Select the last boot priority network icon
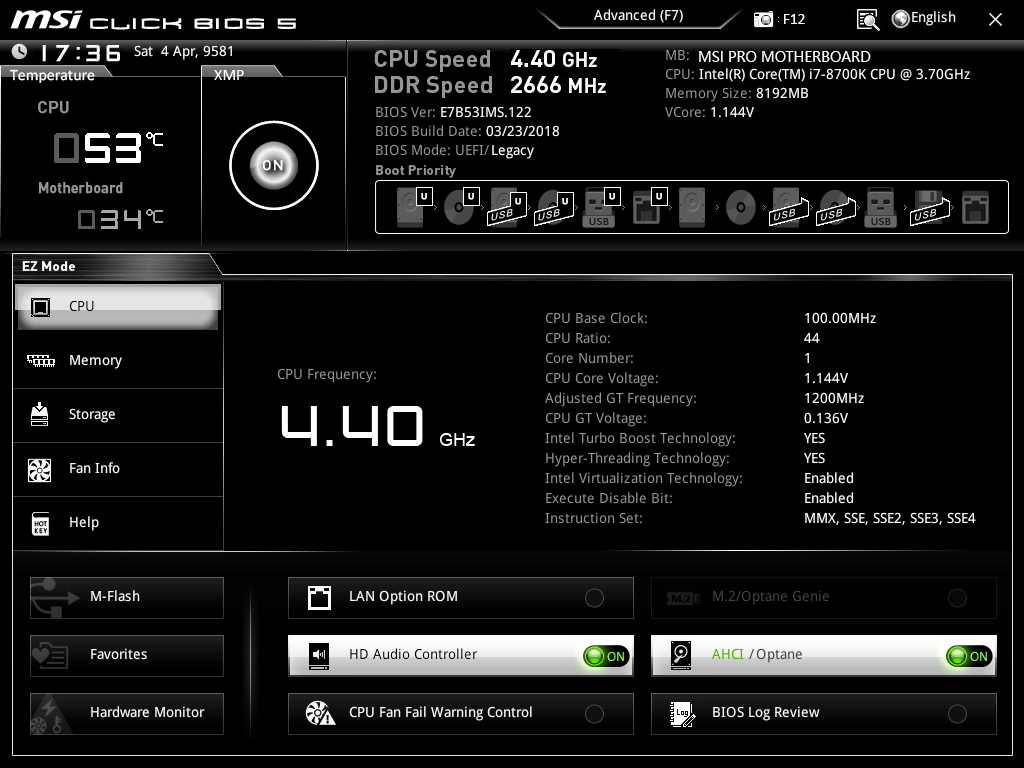 click(x=974, y=209)
